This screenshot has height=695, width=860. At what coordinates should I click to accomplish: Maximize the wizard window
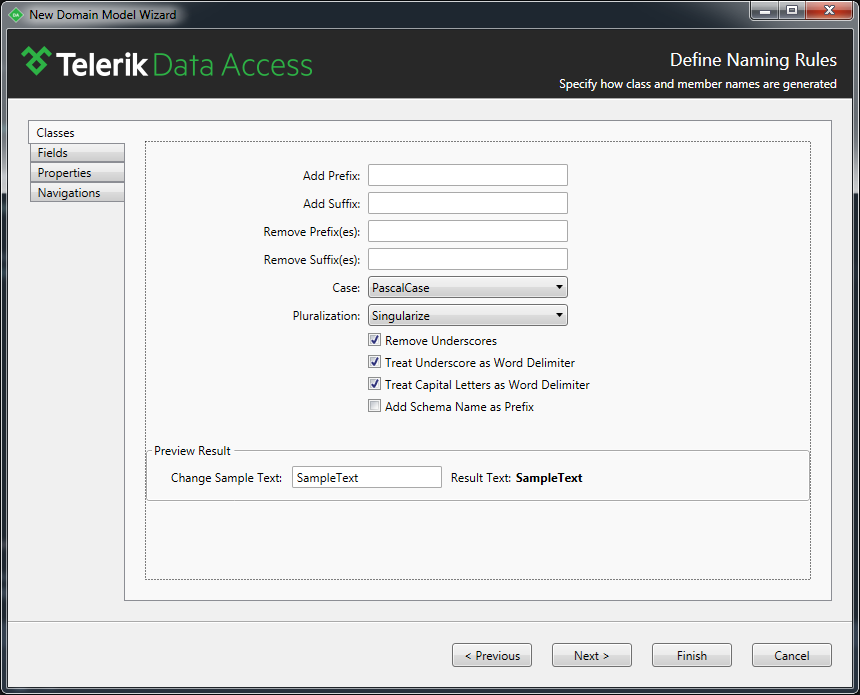coord(792,10)
